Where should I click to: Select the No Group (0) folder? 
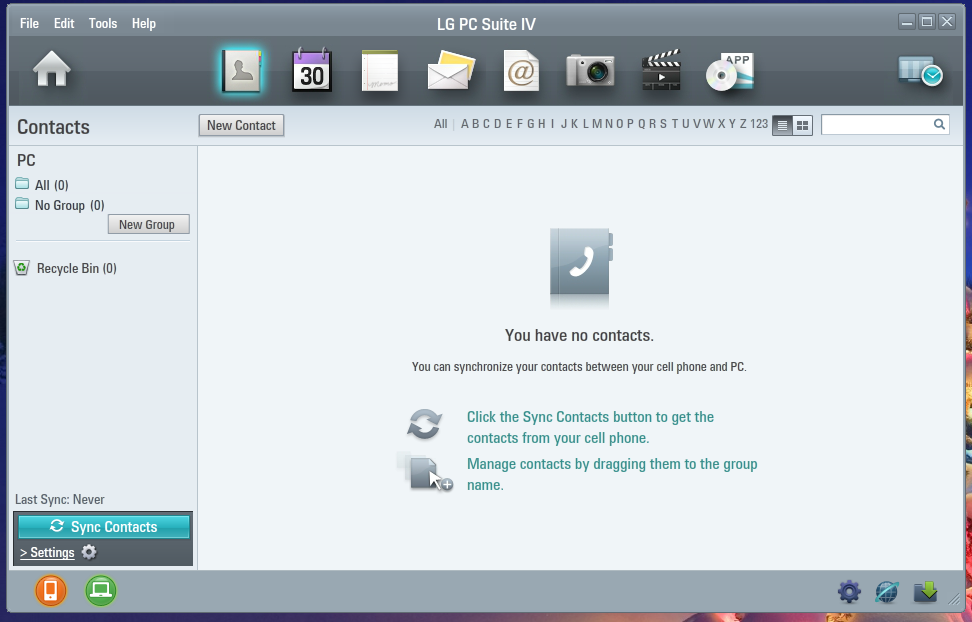[x=60, y=205]
